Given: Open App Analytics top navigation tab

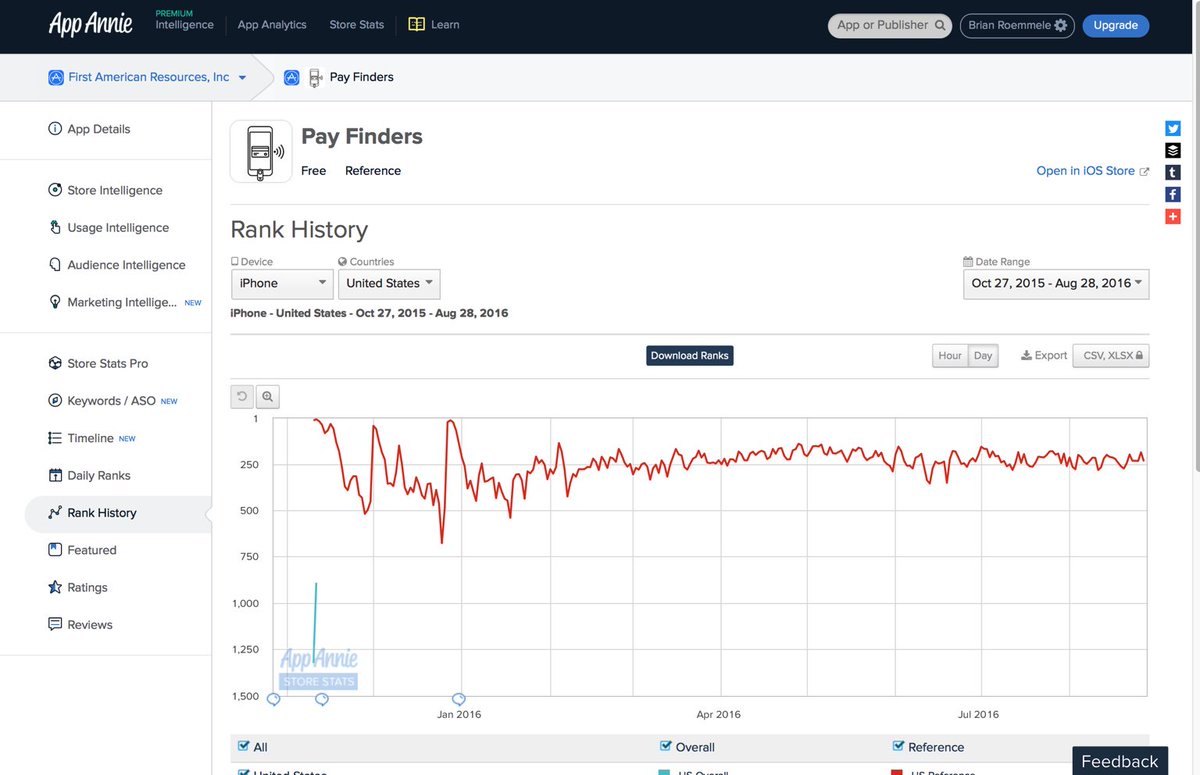Looking at the screenshot, I should [272, 25].
